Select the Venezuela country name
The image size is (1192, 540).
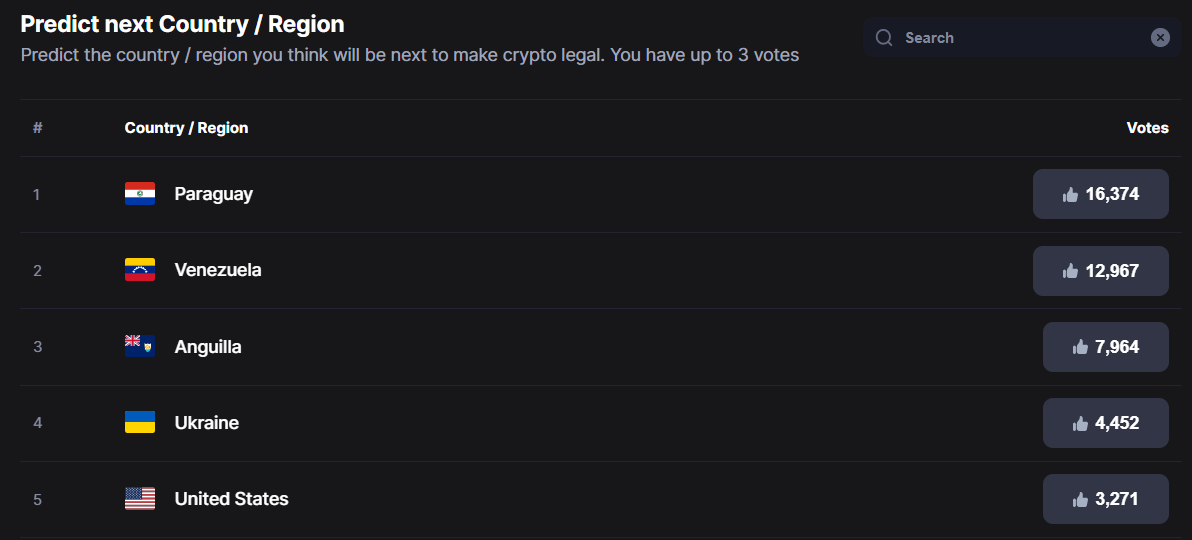coord(218,270)
